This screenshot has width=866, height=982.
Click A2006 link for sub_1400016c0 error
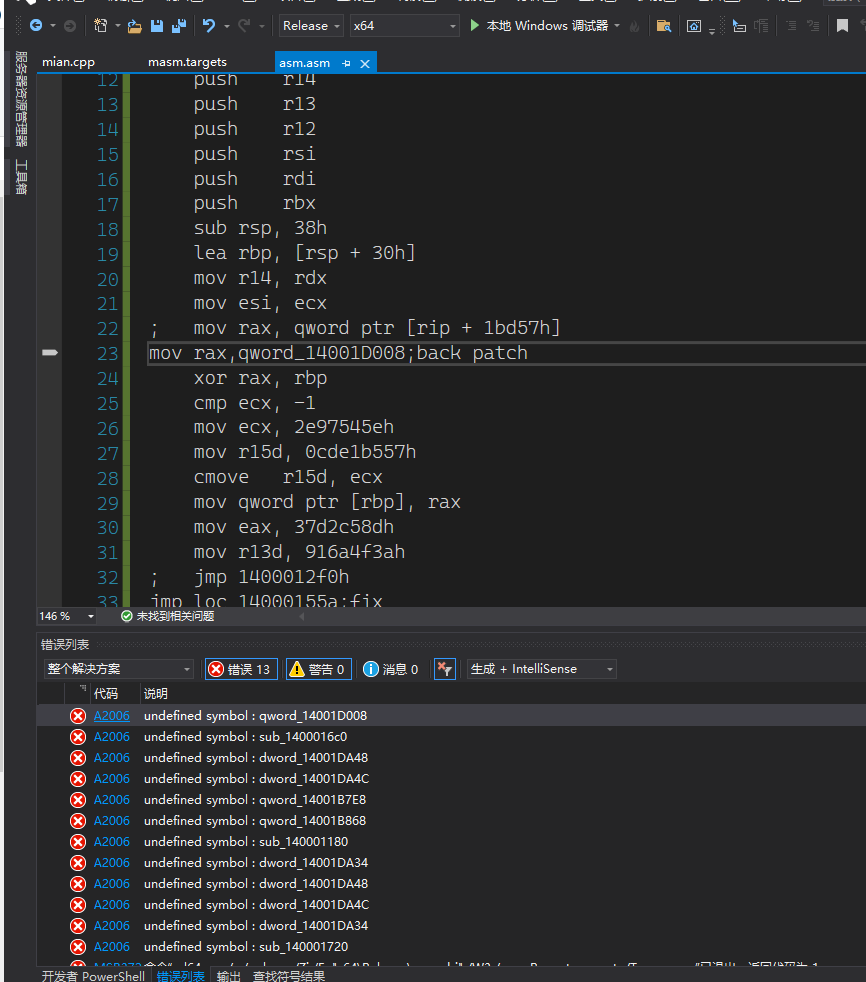pos(111,736)
